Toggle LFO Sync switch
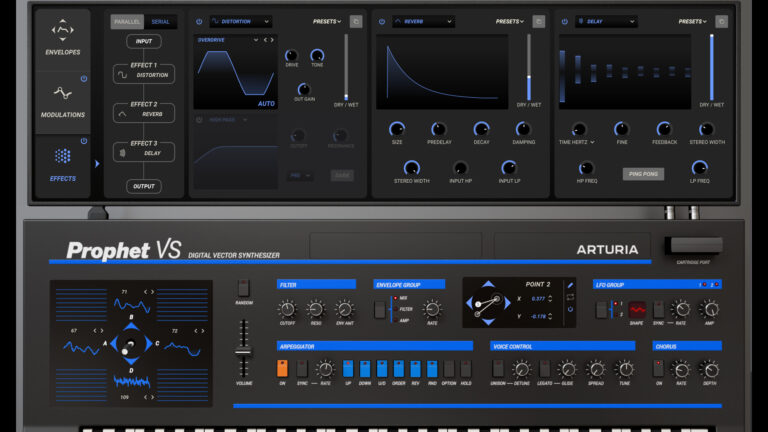 click(x=658, y=310)
